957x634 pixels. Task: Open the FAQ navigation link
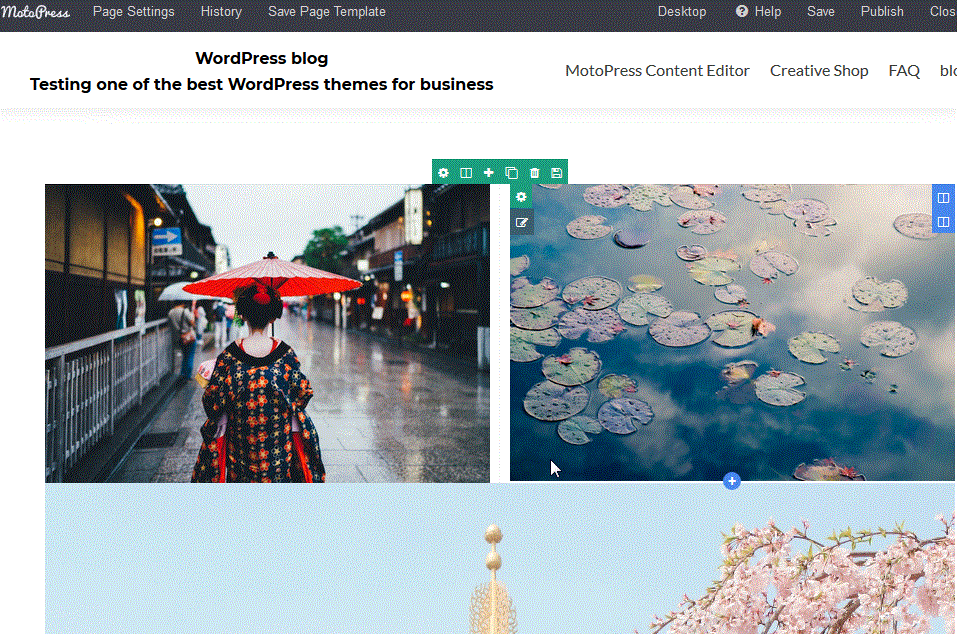pyautogui.click(x=904, y=71)
